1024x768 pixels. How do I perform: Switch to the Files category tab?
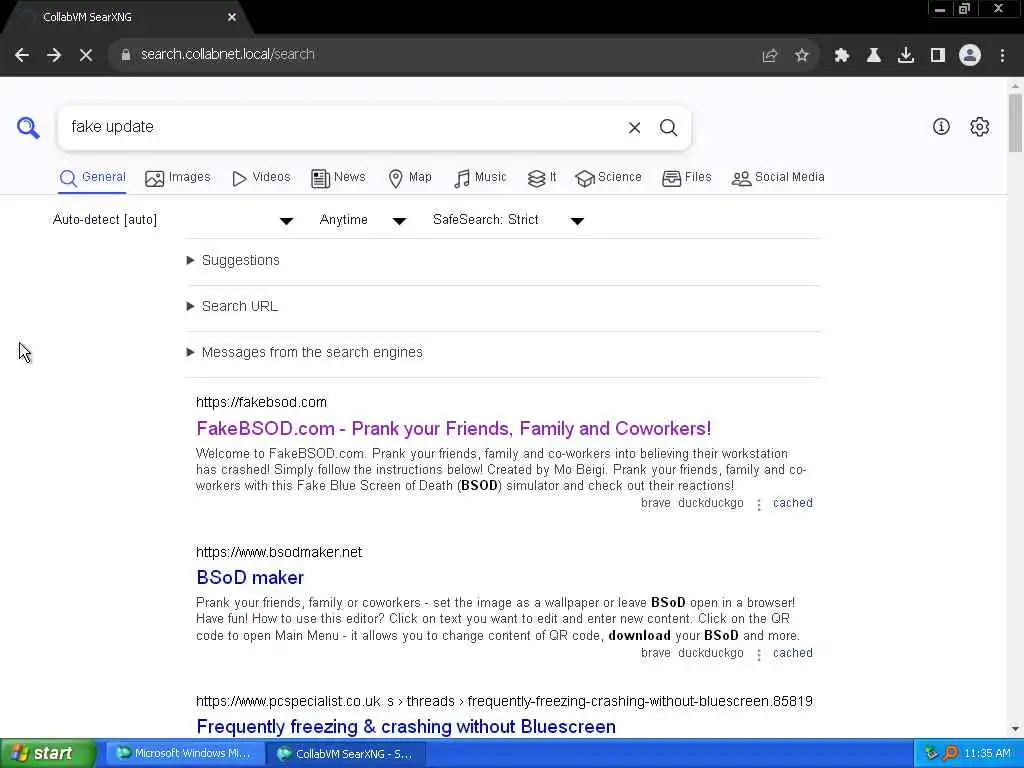[686, 178]
